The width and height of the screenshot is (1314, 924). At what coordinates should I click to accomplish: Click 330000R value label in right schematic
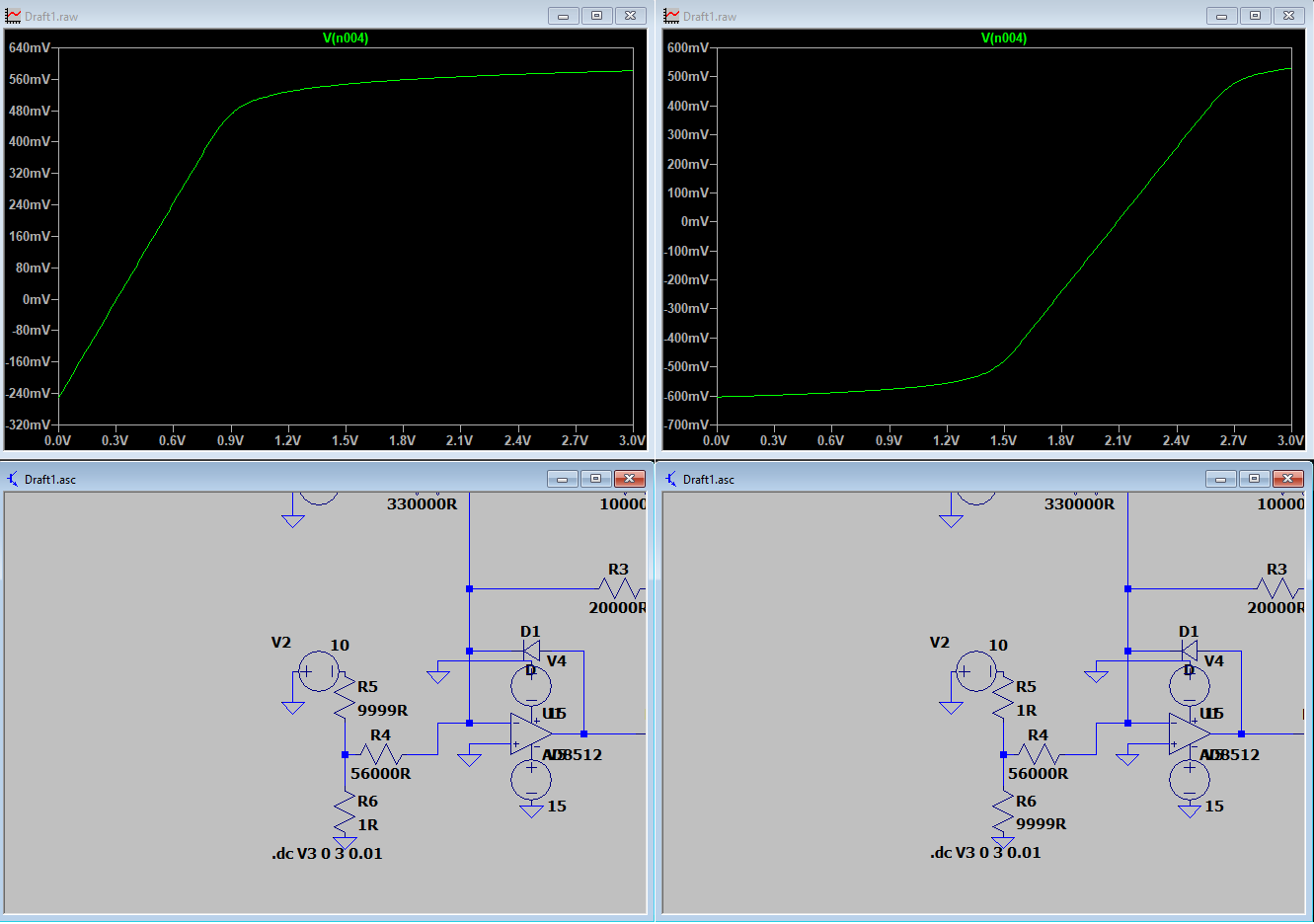click(1080, 504)
